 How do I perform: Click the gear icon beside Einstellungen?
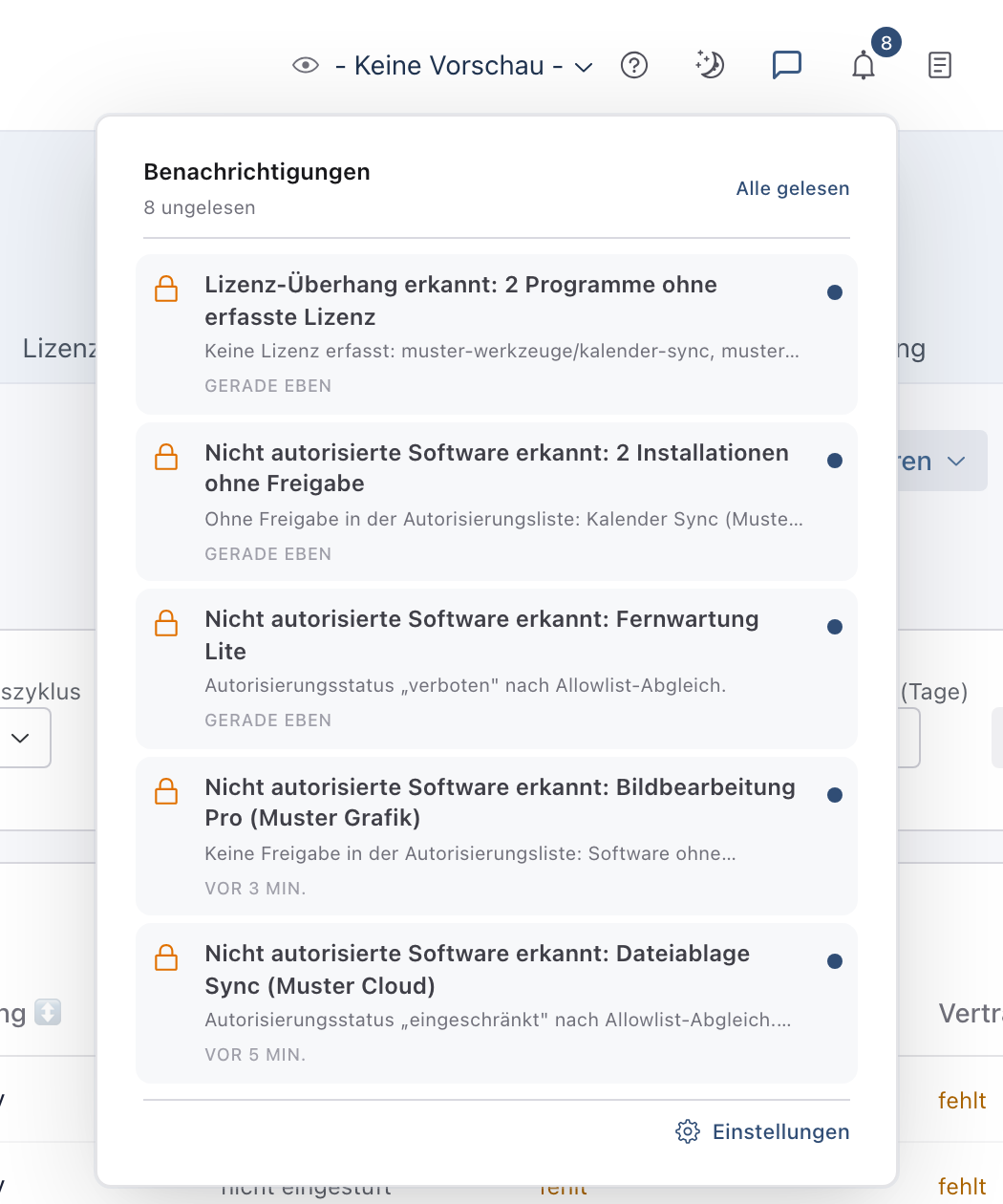(688, 1131)
